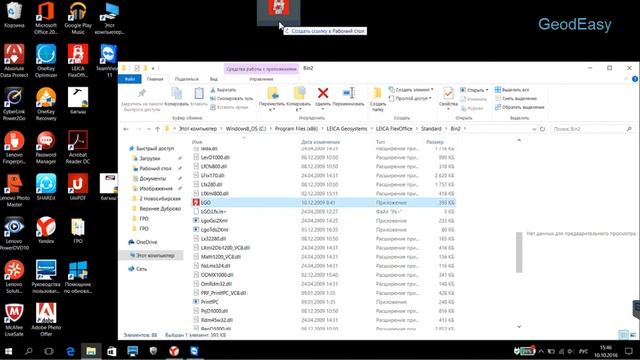The image size is (640, 360).
Task: Click the Up one level arrow
Action: point(158,129)
